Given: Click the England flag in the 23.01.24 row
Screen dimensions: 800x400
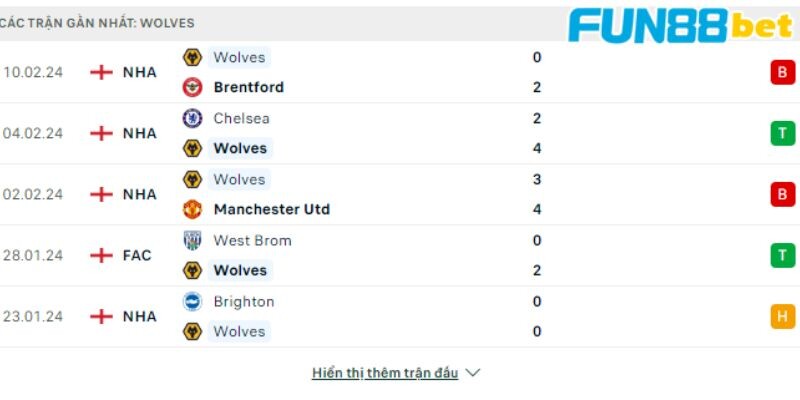Looking at the screenshot, I should 101,316.
